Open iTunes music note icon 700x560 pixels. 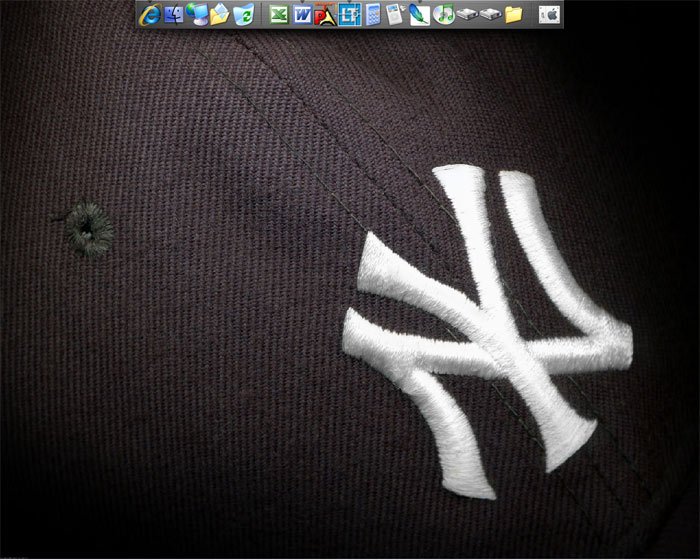[x=444, y=14]
